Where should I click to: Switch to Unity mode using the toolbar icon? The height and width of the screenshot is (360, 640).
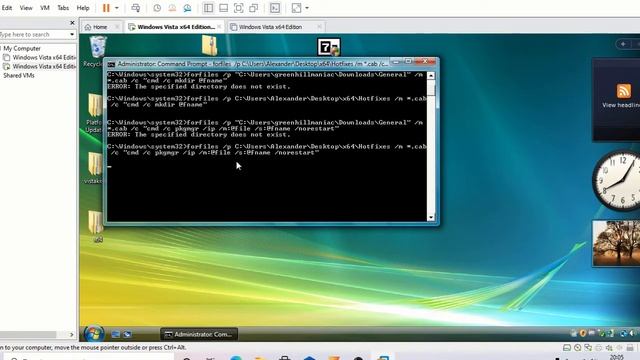point(253,8)
